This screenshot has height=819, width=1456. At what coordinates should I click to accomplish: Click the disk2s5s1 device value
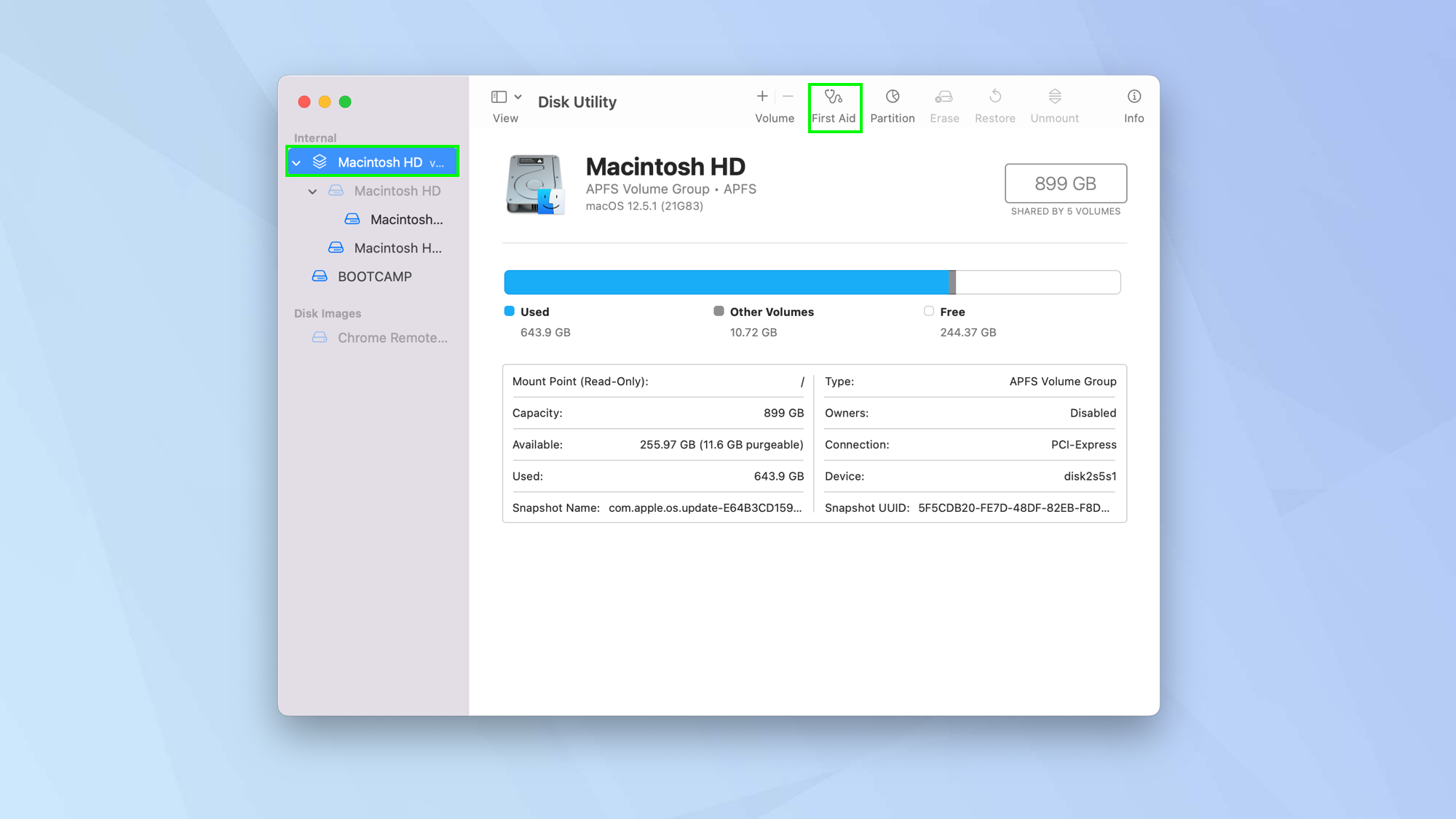pyautogui.click(x=1090, y=476)
